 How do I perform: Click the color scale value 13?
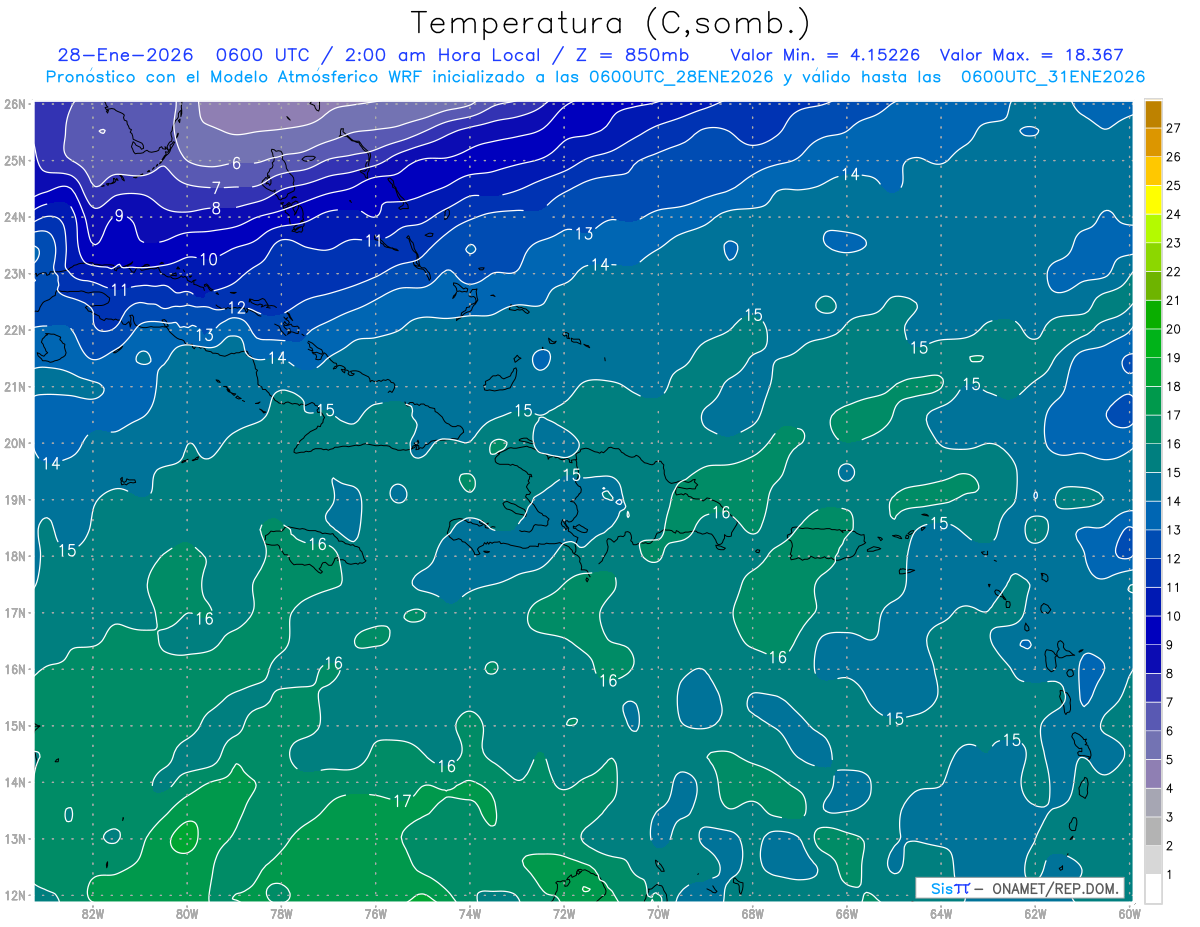click(1173, 530)
